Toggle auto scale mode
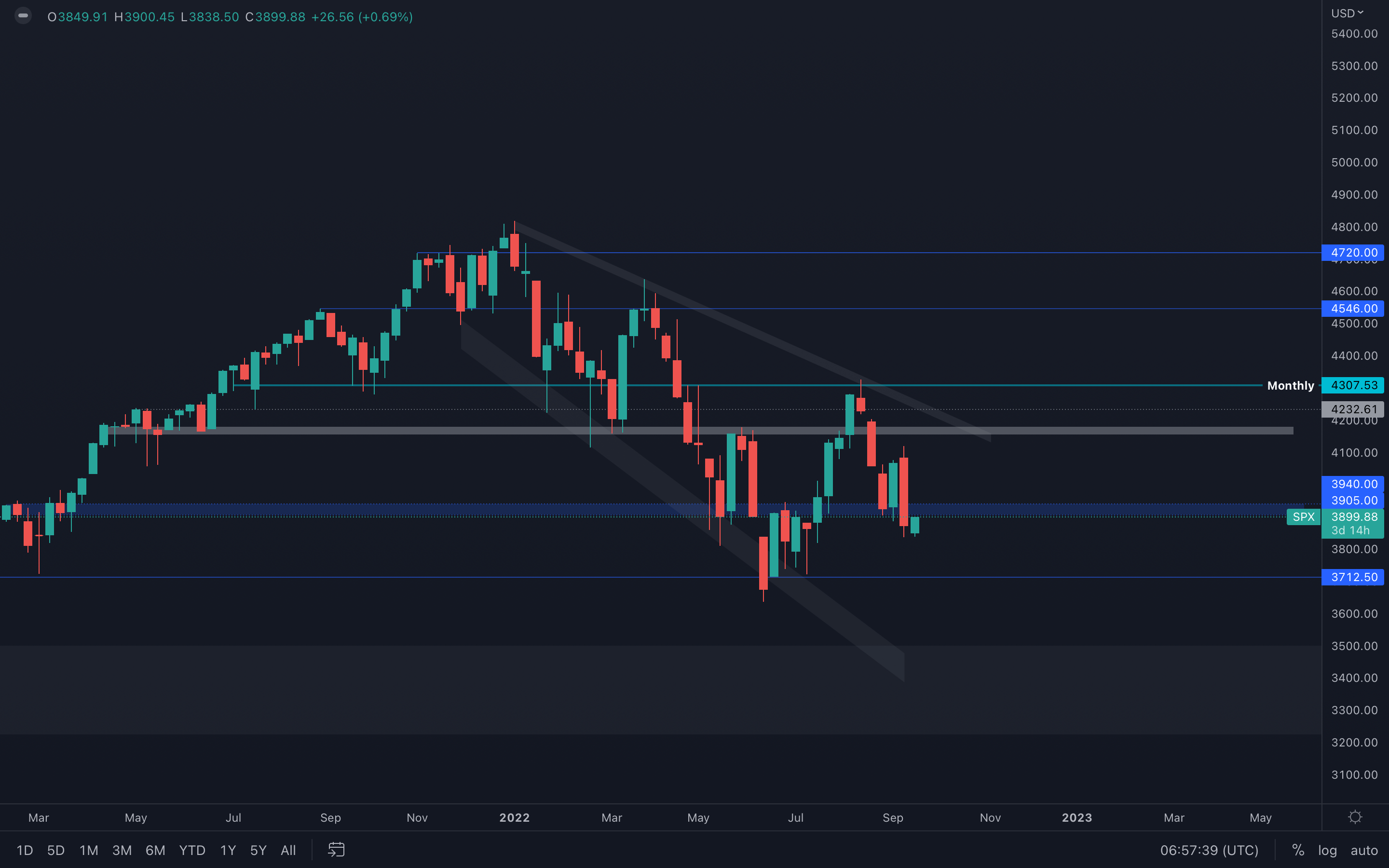 (1364, 850)
